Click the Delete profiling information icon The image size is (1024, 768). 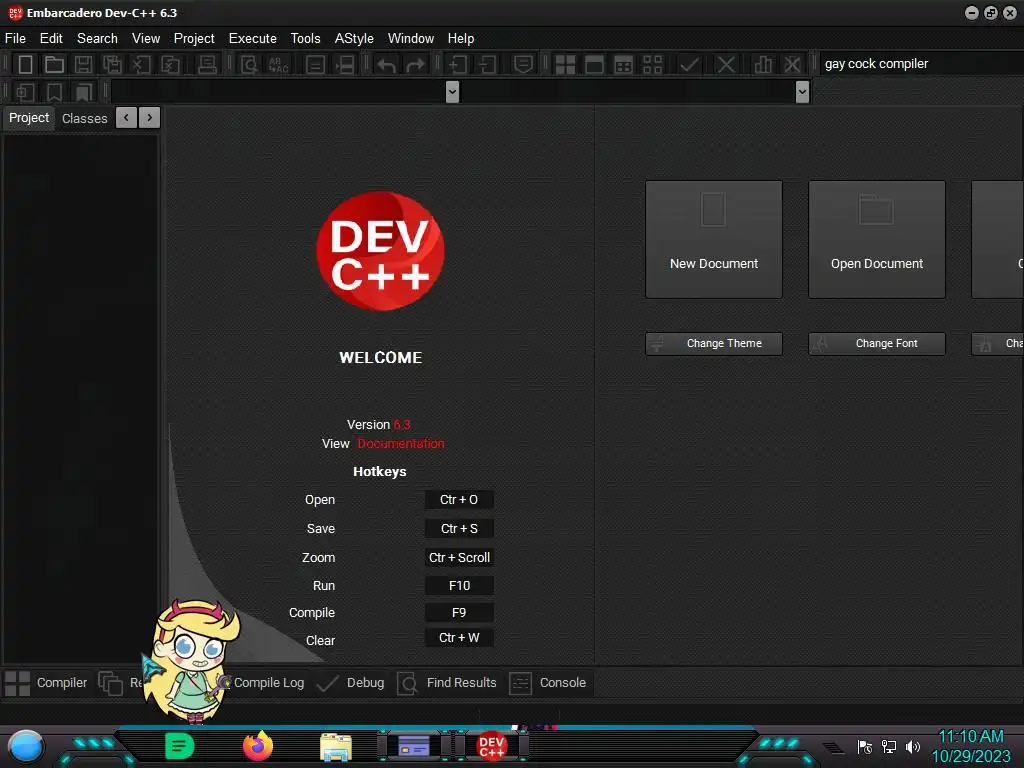792,65
